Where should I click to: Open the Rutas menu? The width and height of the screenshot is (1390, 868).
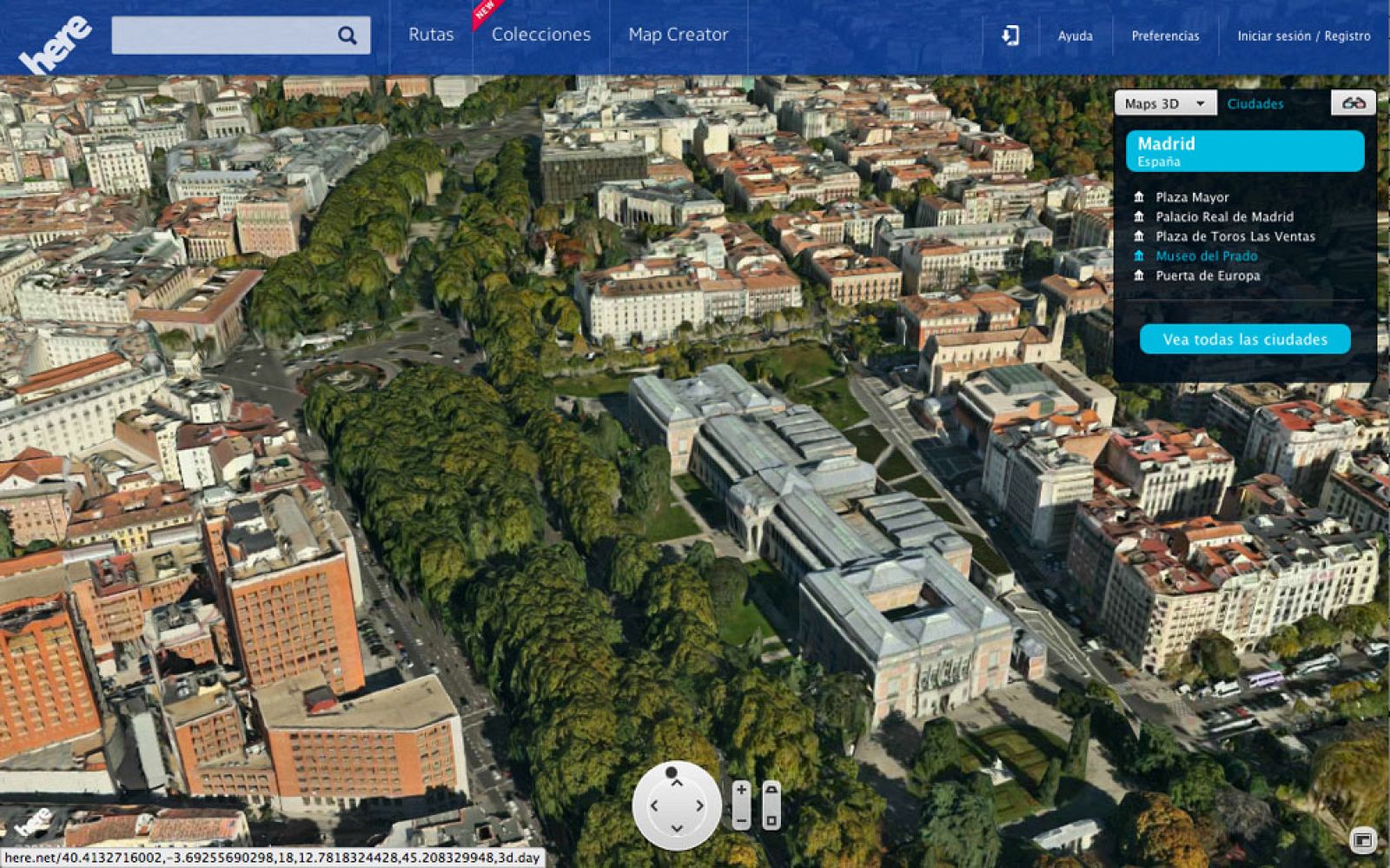tap(430, 36)
